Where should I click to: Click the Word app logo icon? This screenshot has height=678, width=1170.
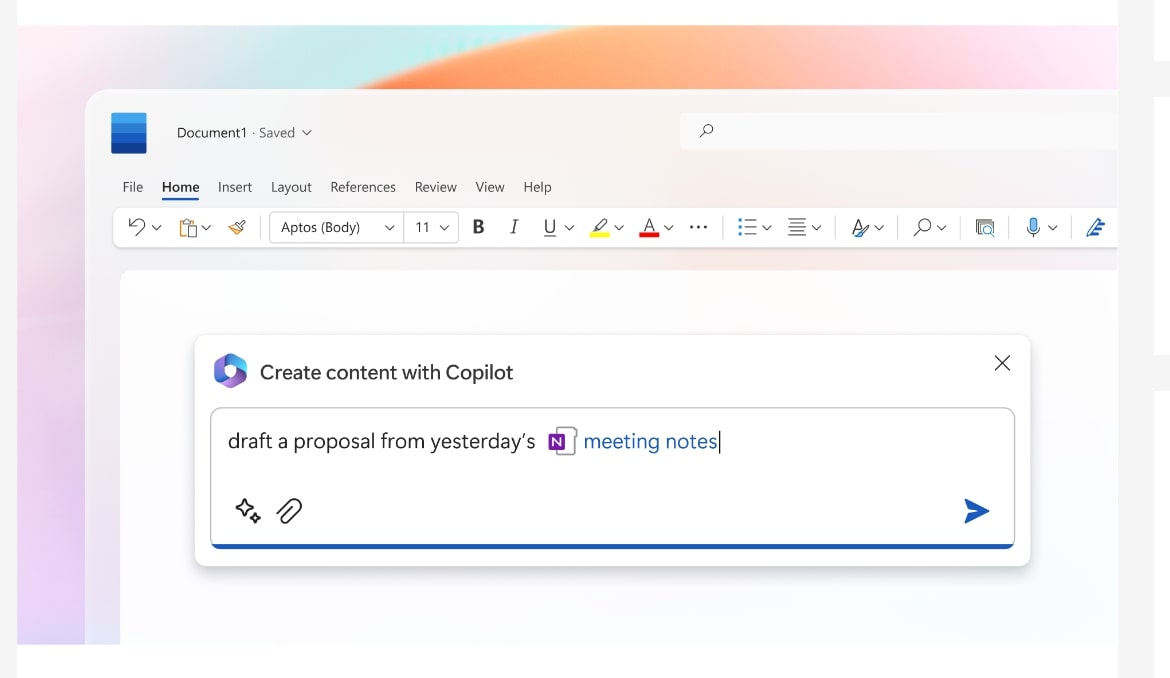[x=129, y=133]
